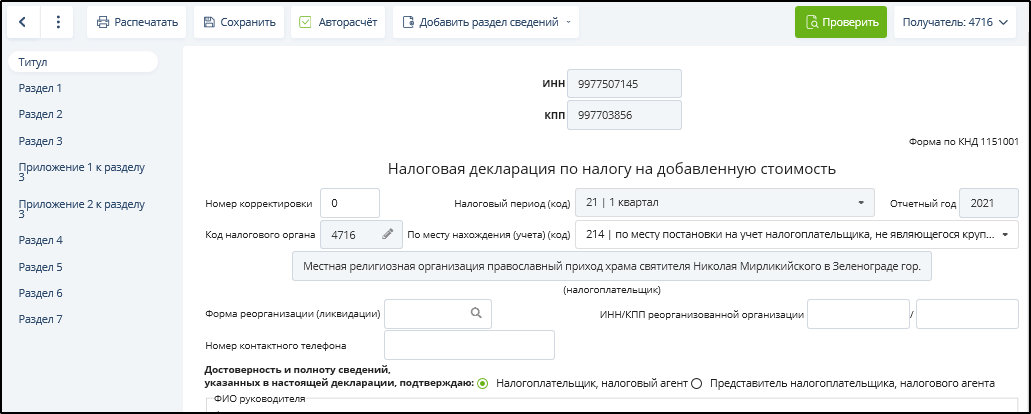Click the search icon in Форма реорганизации field
The height and width of the screenshot is (414, 1031).
click(x=476, y=313)
